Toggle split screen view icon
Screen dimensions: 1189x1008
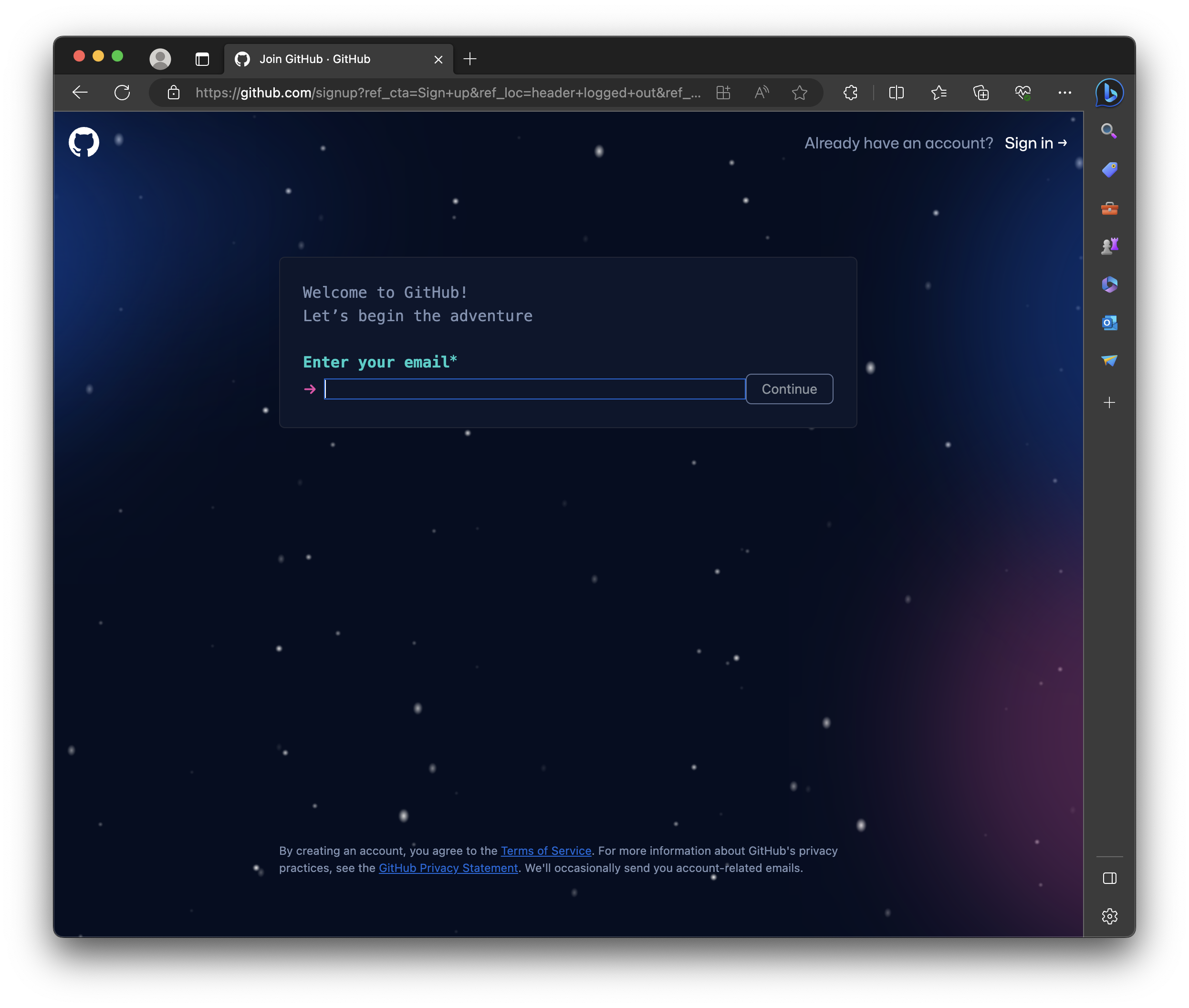click(896, 93)
